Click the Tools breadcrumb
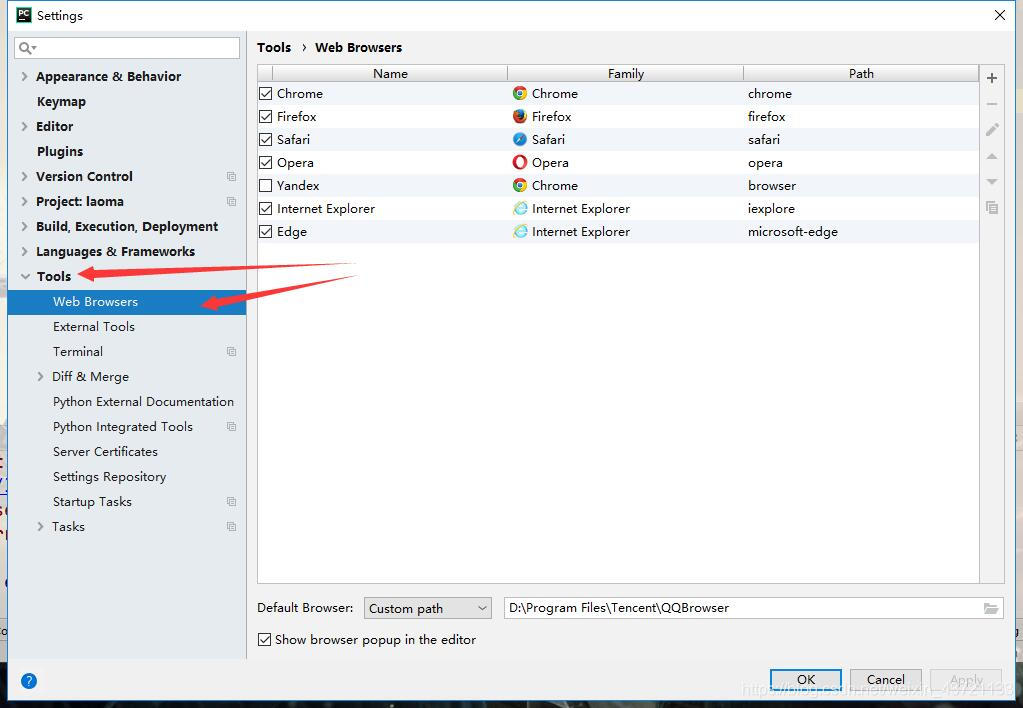The image size is (1023, 708). (x=274, y=47)
